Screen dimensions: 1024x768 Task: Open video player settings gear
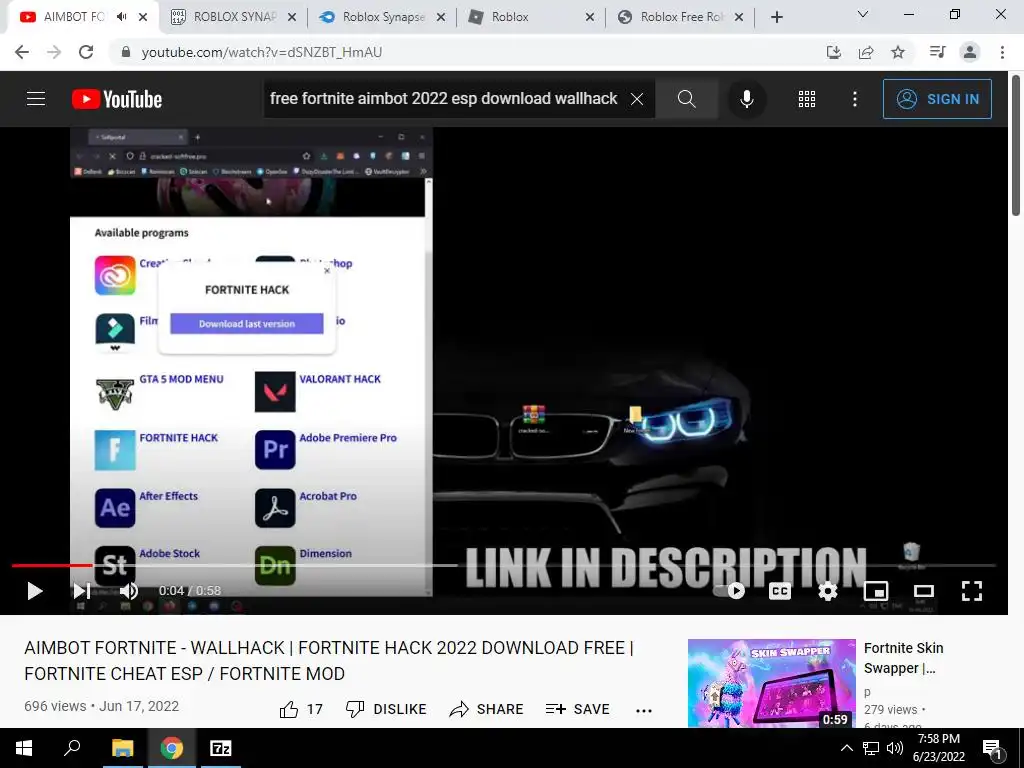click(827, 591)
